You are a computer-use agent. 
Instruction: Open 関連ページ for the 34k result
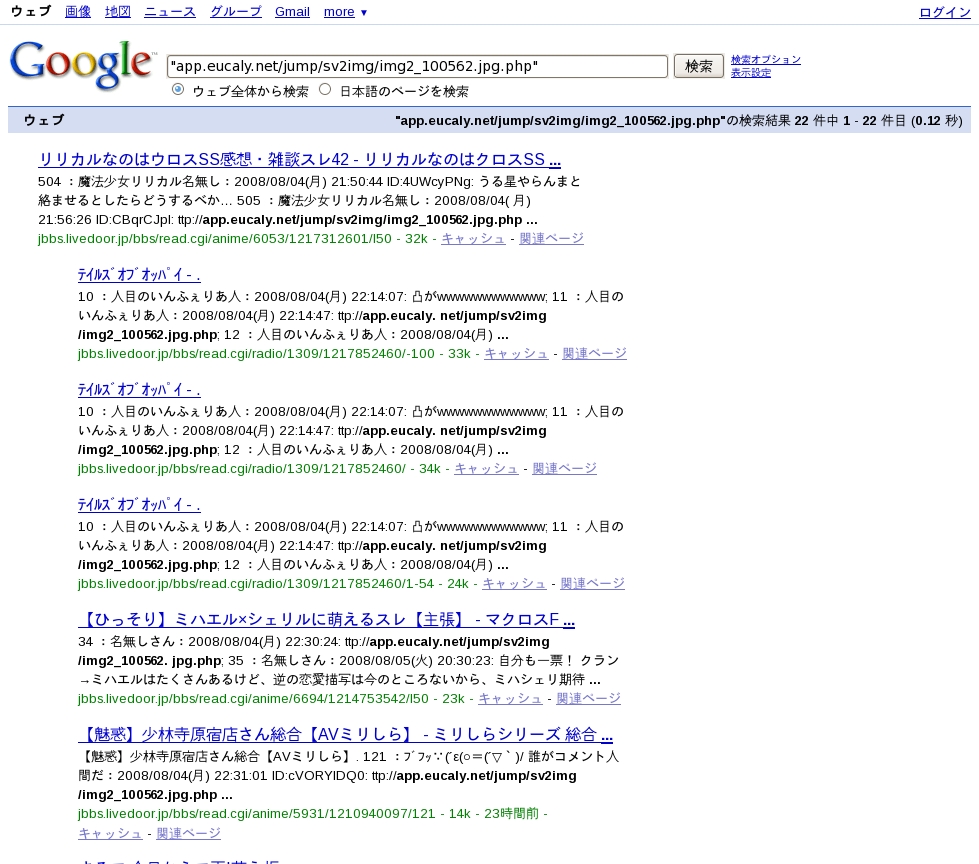(x=564, y=468)
